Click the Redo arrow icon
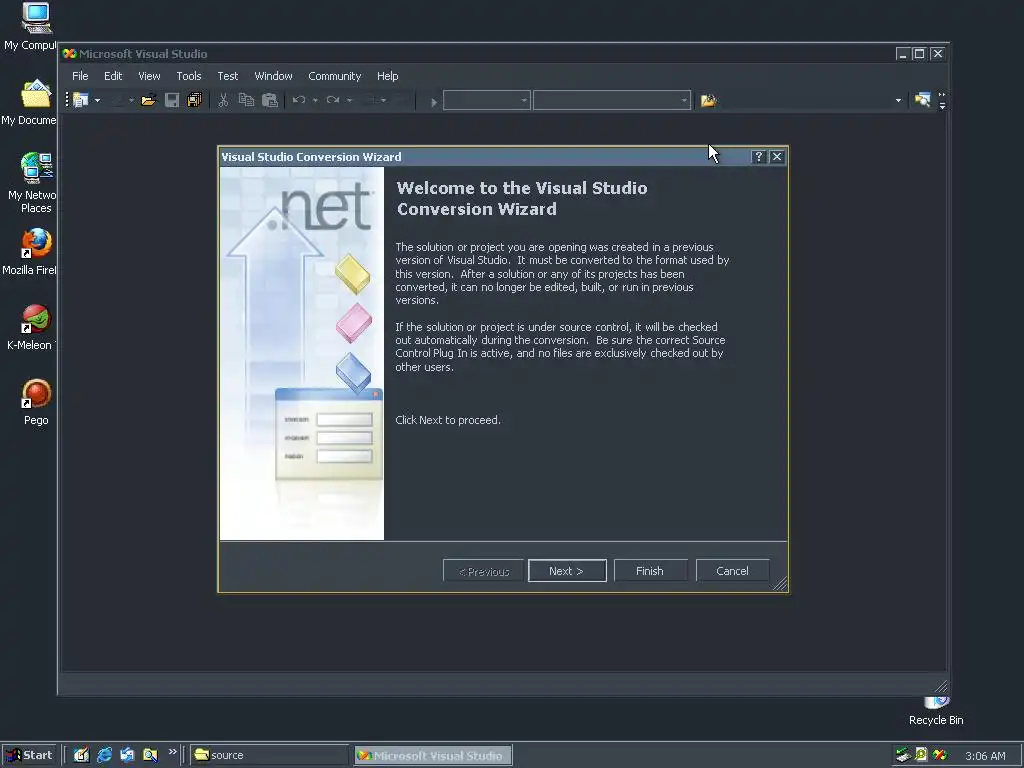This screenshot has width=1024, height=768. [x=333, y=100]
